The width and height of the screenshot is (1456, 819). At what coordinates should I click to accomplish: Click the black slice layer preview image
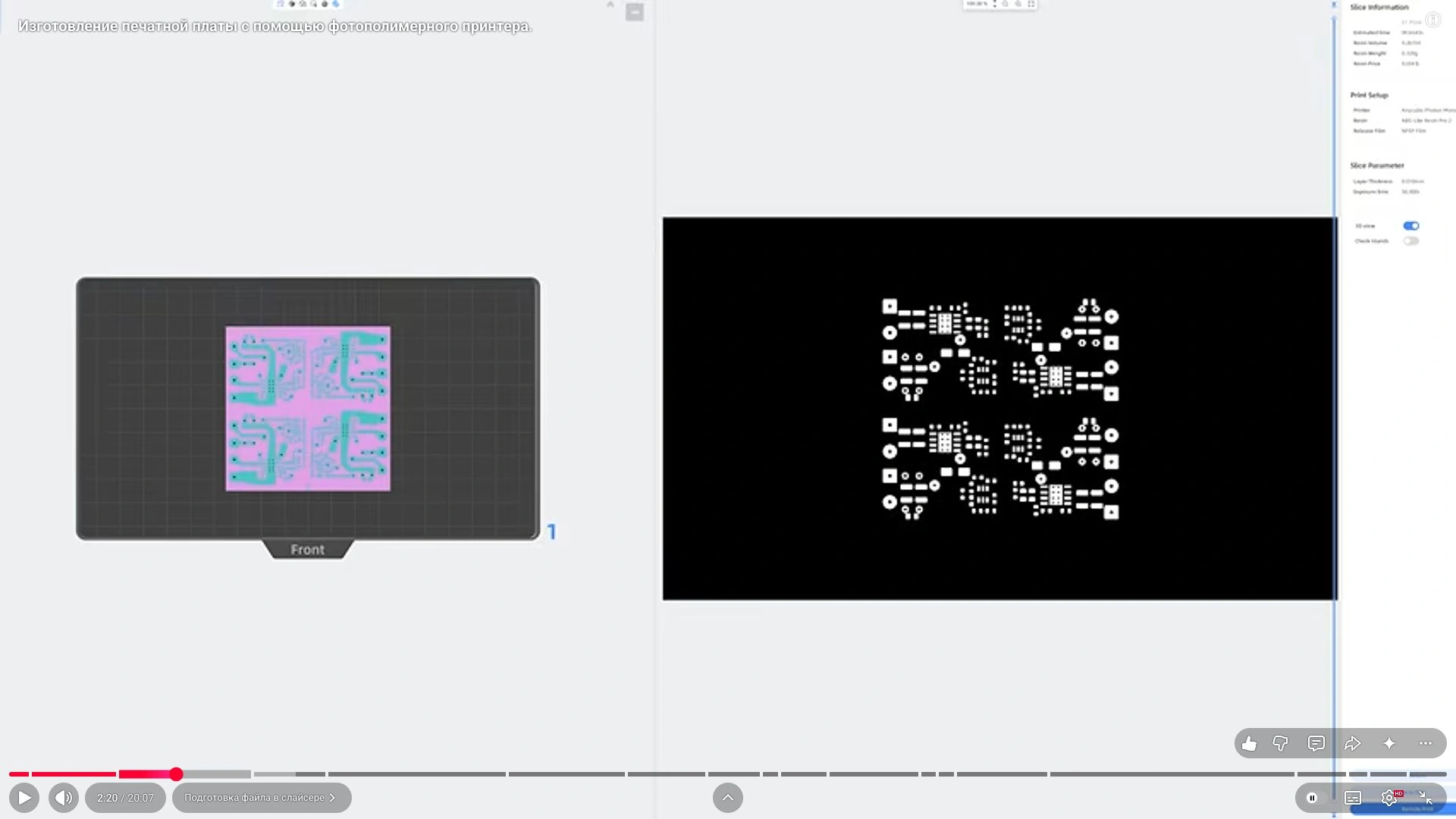[x=999, y=409]
